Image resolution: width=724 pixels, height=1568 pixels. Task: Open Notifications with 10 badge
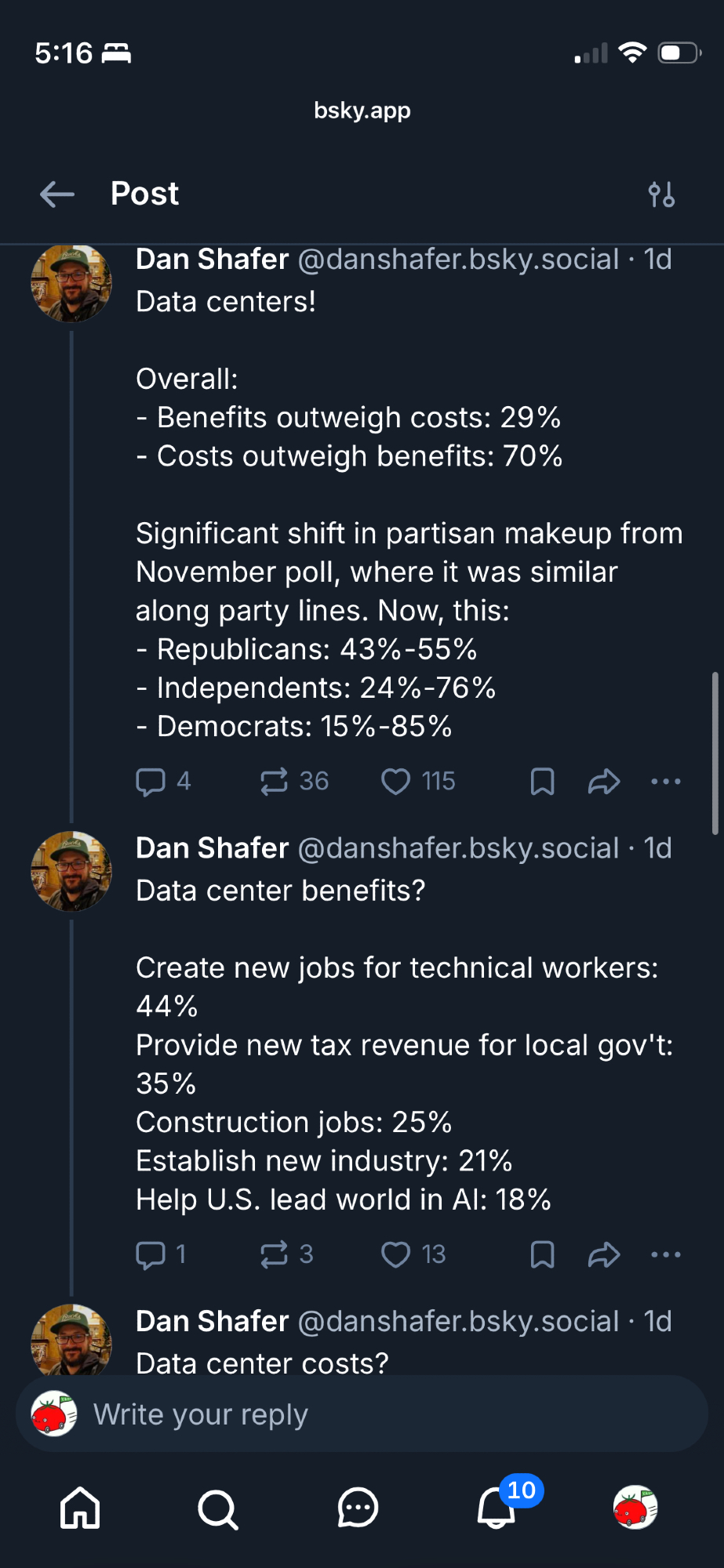497,1506
